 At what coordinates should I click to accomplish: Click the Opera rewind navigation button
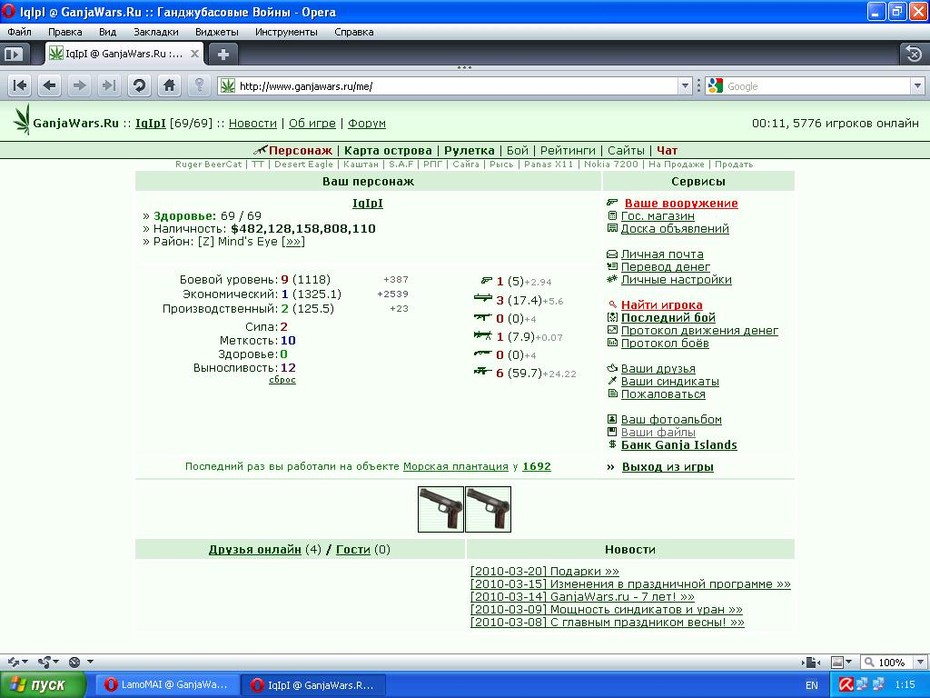[x=20, y=86]
